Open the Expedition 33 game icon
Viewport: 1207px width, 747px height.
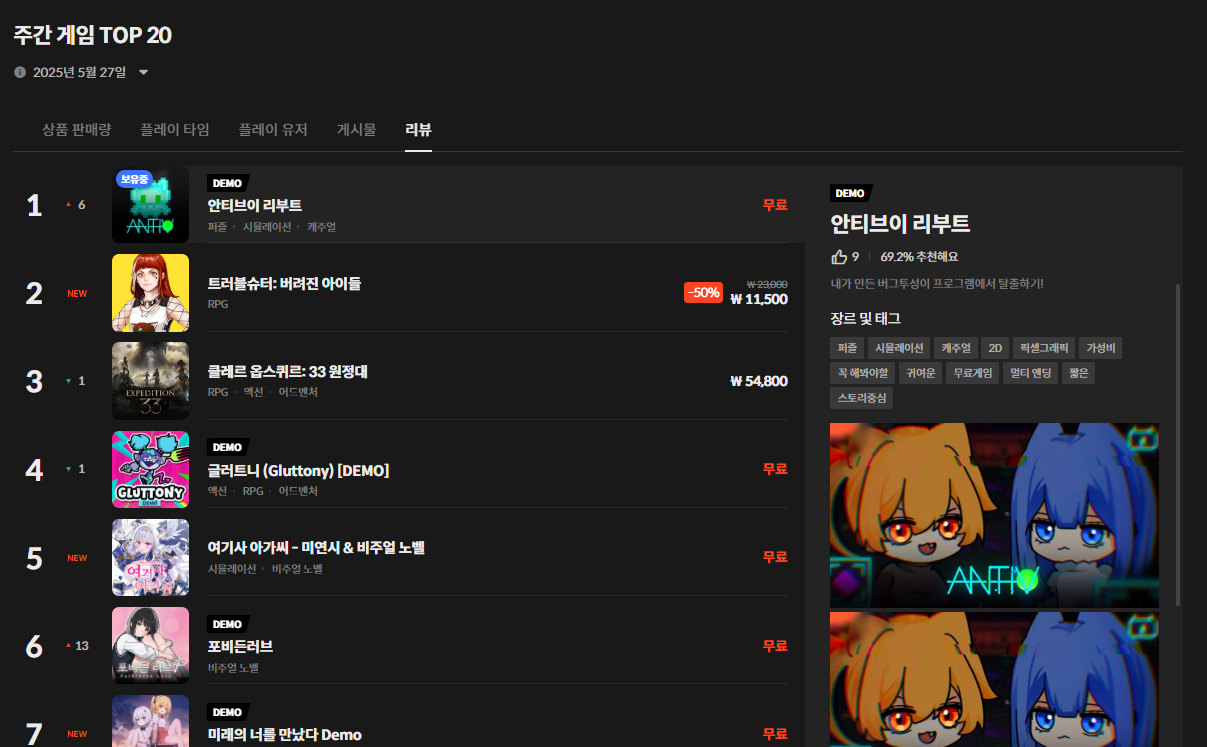click(150, 381)
